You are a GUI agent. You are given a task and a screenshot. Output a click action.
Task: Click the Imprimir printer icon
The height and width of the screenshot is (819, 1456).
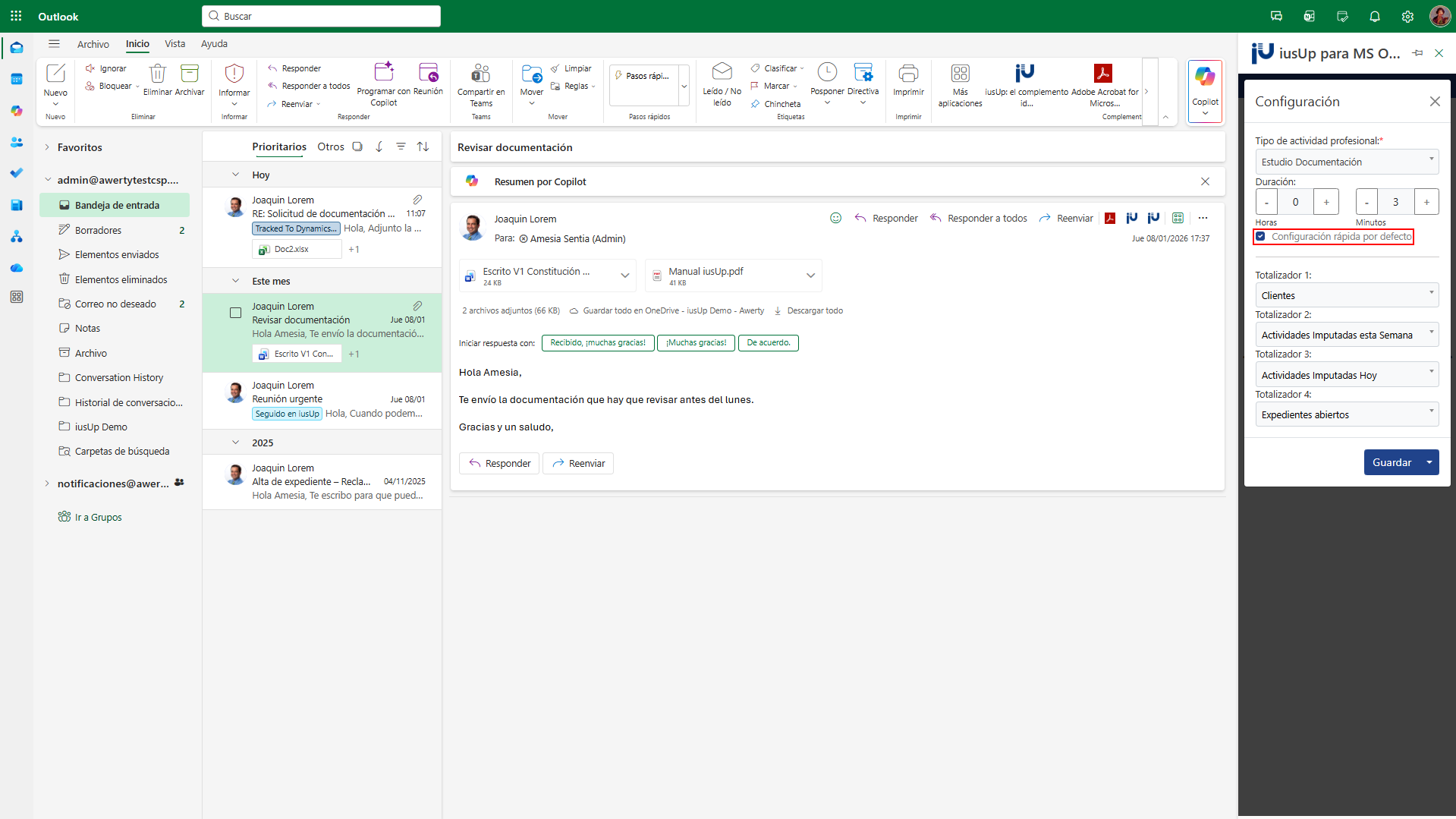point(908,74)
